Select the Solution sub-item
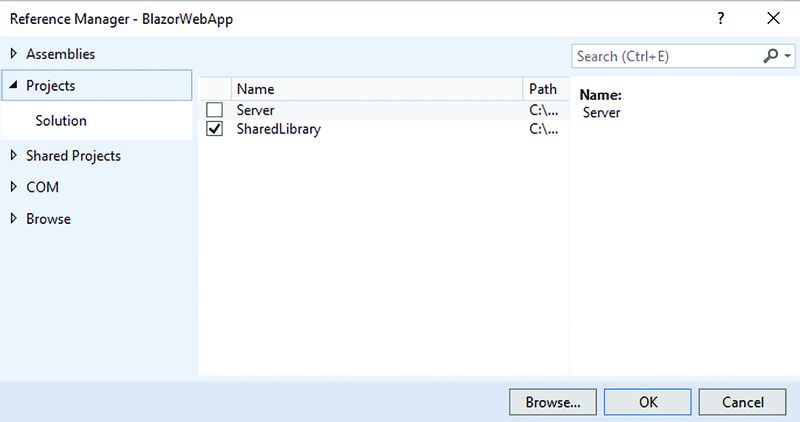This screenshot has height=422, width=800. click(61, 121)
